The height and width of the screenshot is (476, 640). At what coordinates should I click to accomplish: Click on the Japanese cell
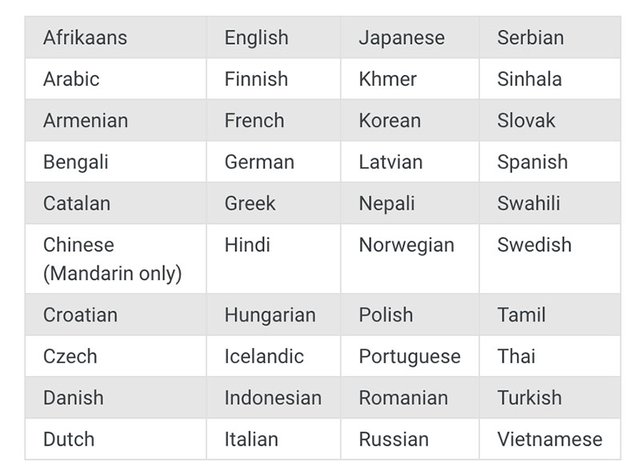(x=401, y=38)
